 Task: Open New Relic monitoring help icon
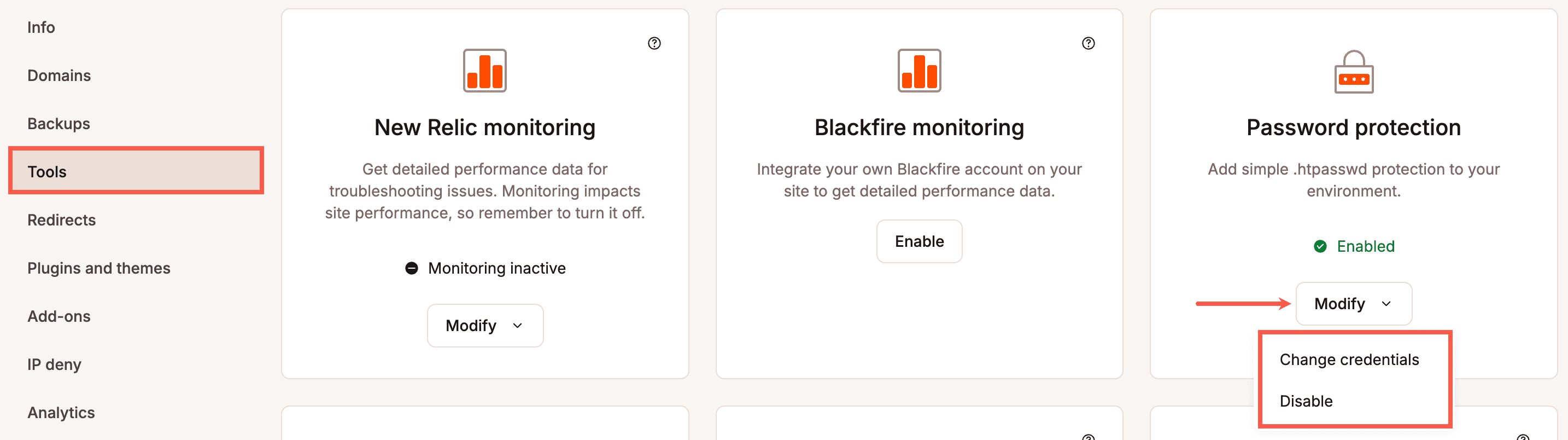point(654,43)
